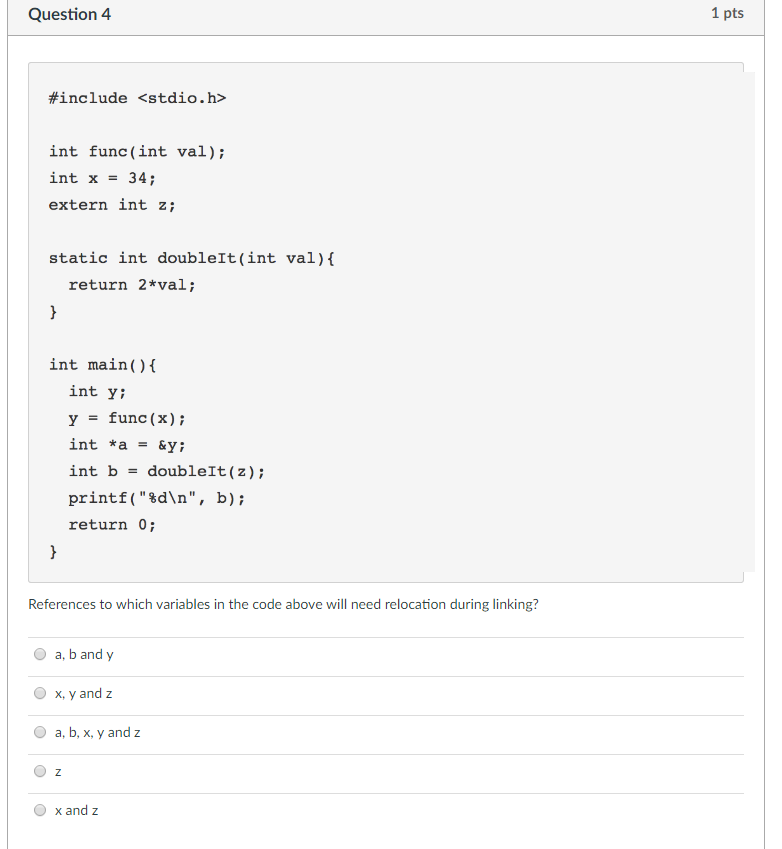Click the 'Question 4' header text
Viewport: 782px width, 849px height.
[x=69, y=14]
